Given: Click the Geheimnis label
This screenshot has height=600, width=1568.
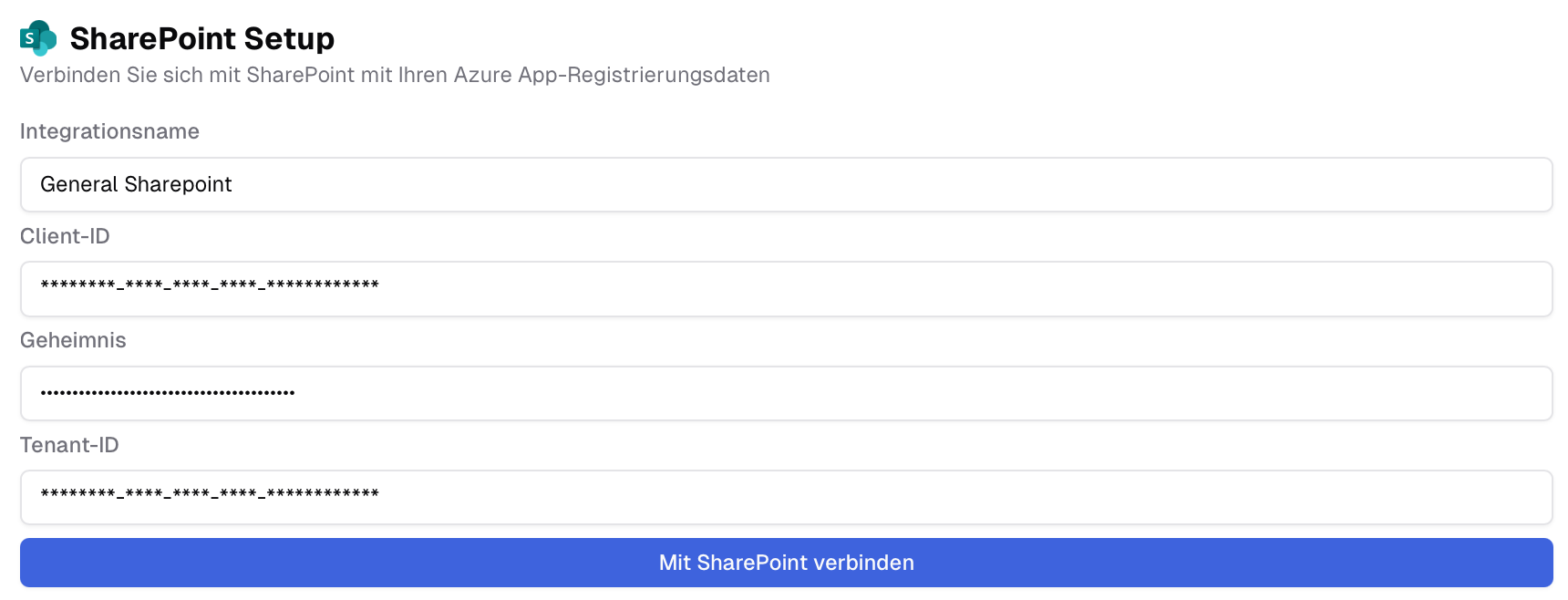Looking at the screenshot, I should 74,339.
